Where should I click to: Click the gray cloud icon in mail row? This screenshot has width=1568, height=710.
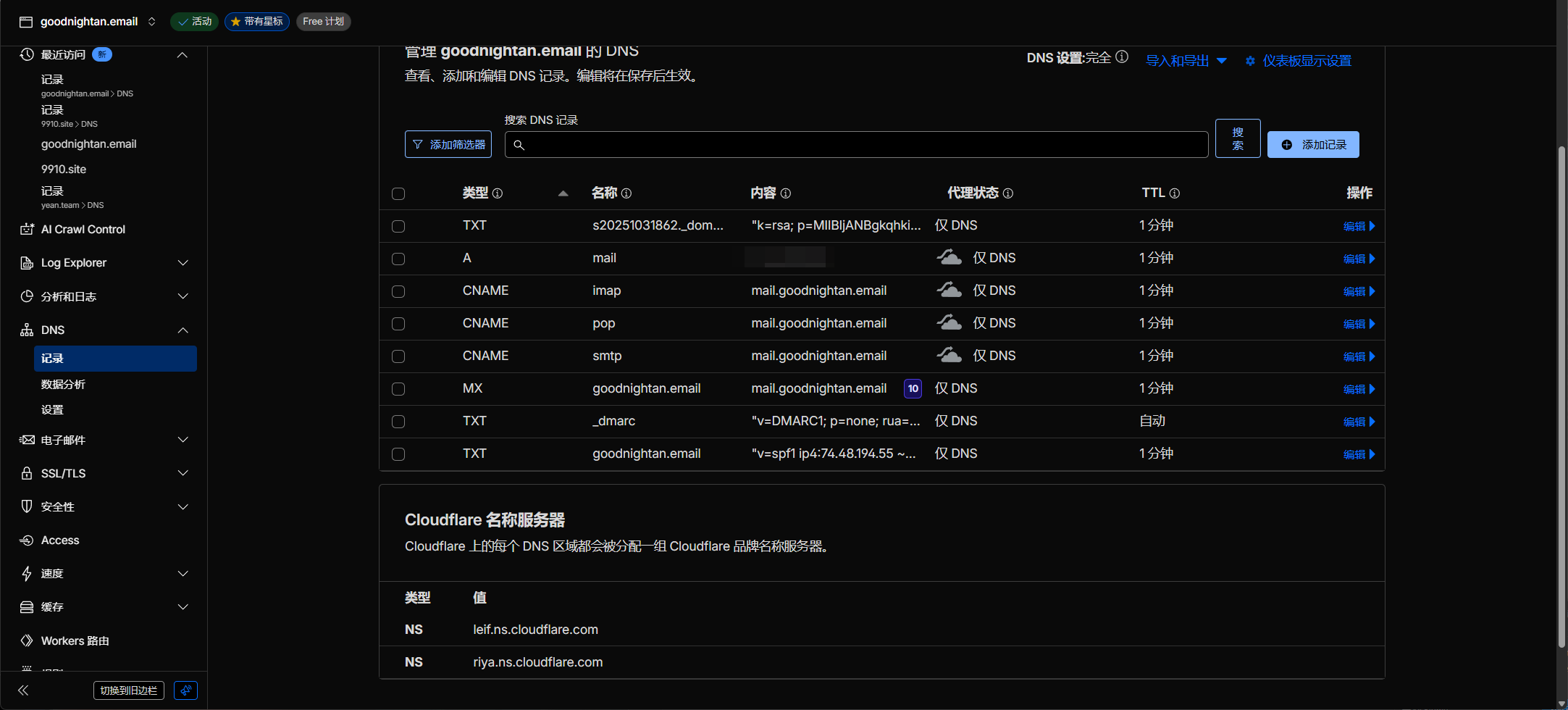pyautogui.click(x=949, y=258)
